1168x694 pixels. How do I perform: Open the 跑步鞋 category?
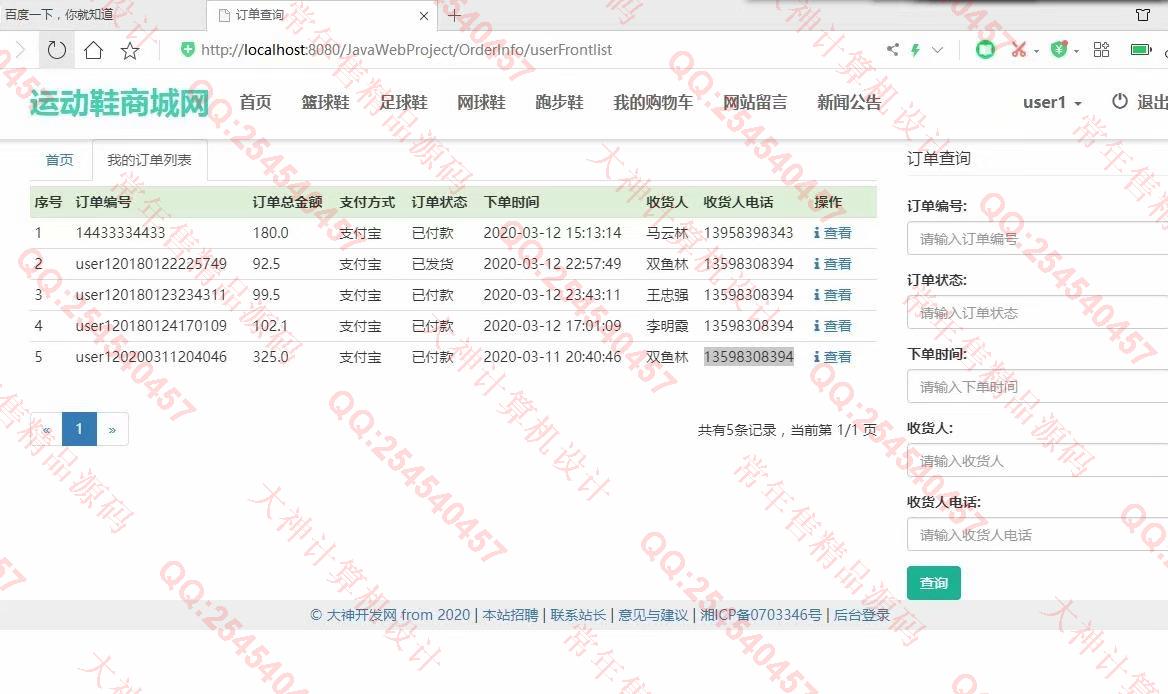(x=559, y=102)
